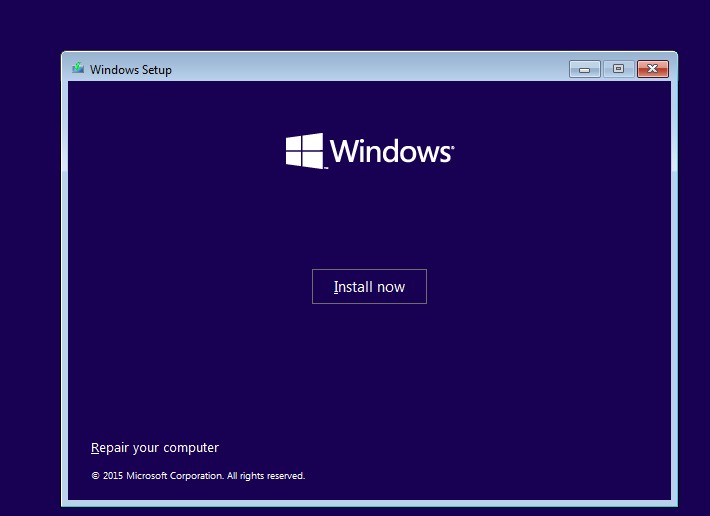Minimize the Windows Setup window
The width and height of the screenshot is (710, 516).
coord(585,69)
